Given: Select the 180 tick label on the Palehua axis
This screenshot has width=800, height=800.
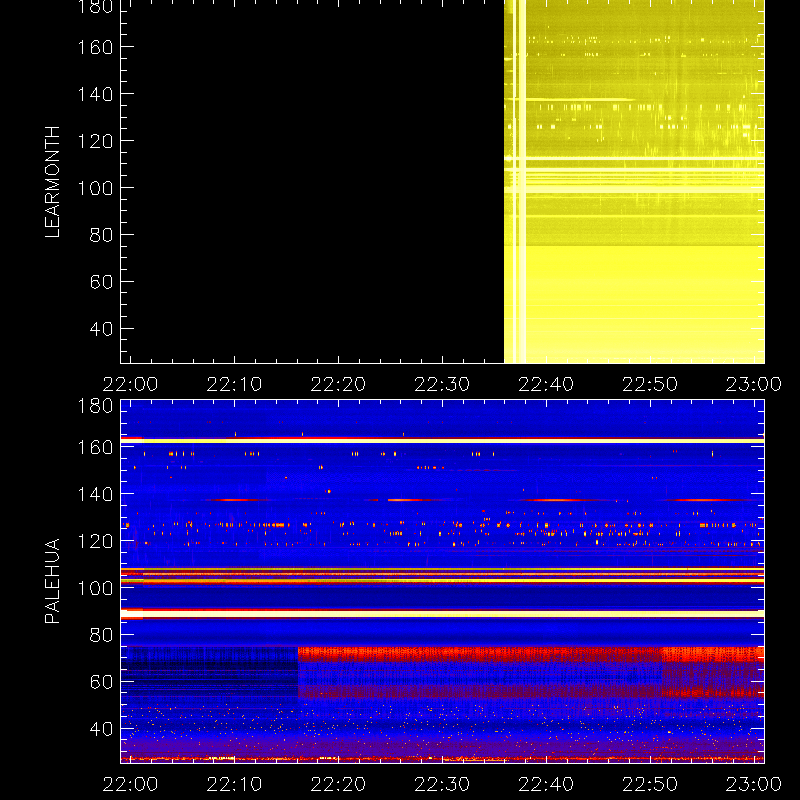Looking at the screenshot, I should point(95,406).
